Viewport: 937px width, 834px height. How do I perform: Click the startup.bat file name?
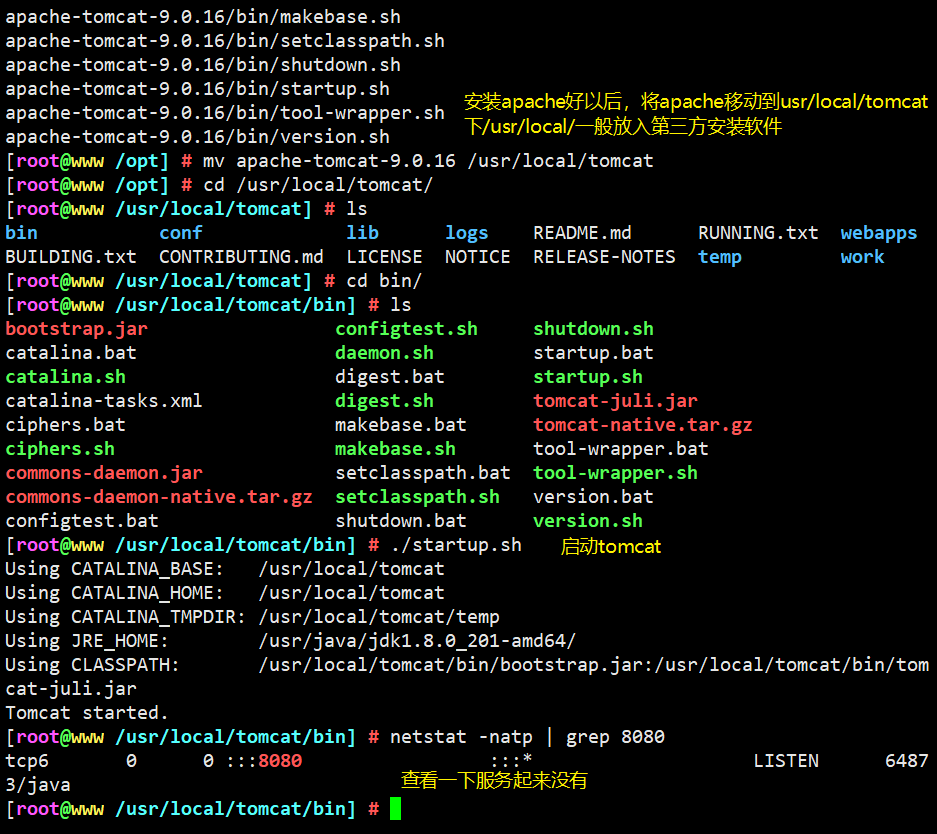pos(593,353)
